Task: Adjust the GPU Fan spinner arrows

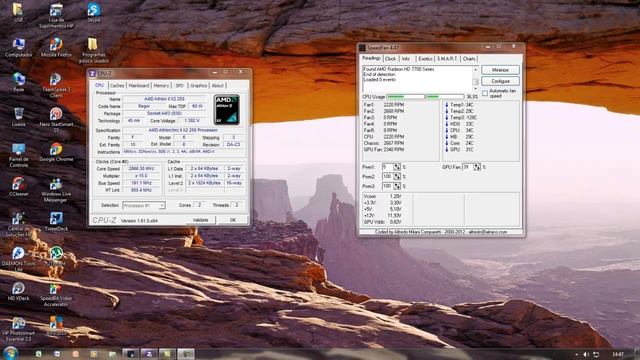Action: click(x=477, y=167)
